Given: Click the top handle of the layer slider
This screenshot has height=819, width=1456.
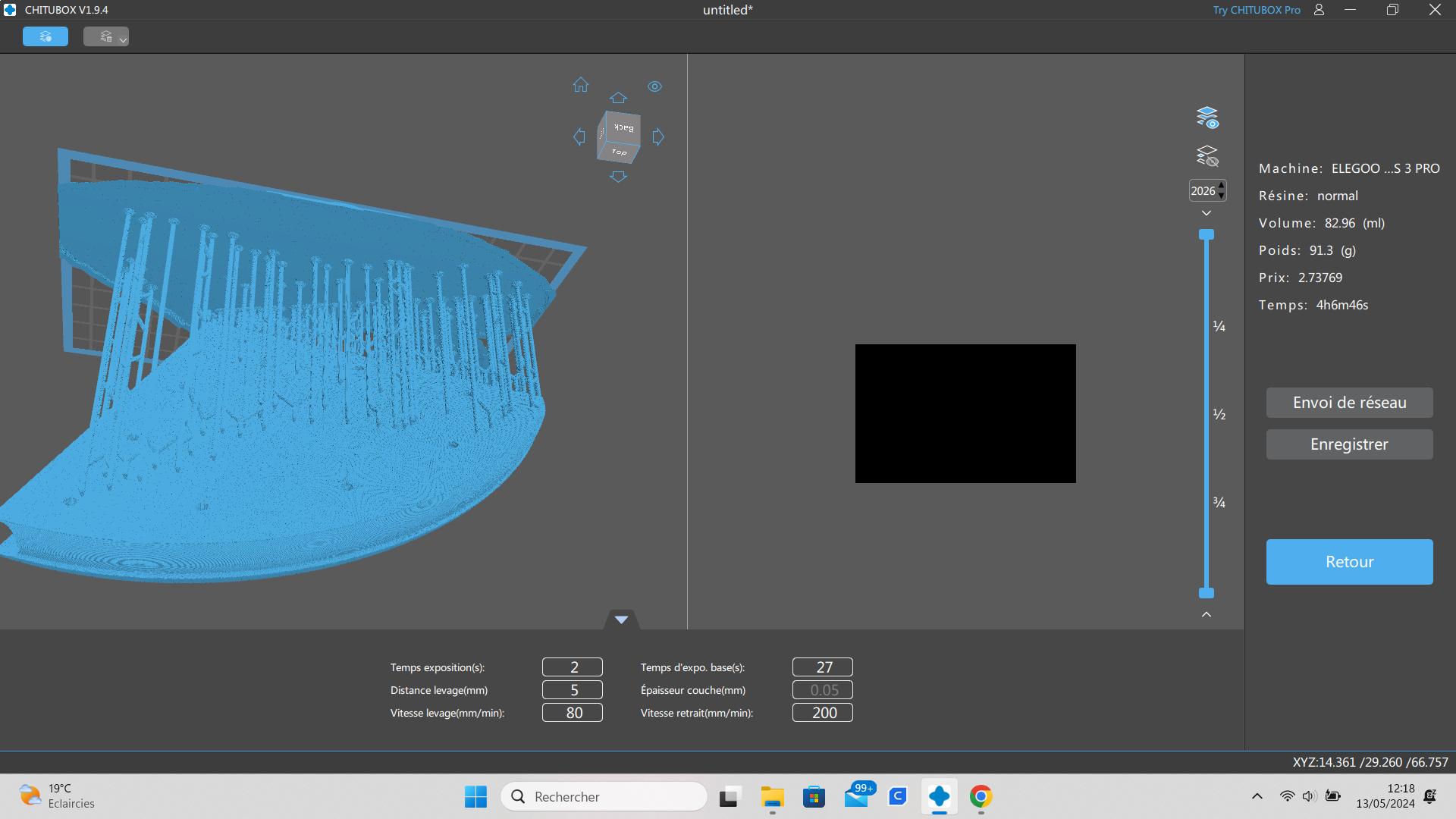Looking at the screenshot, I should click(x=1207, y=234).
